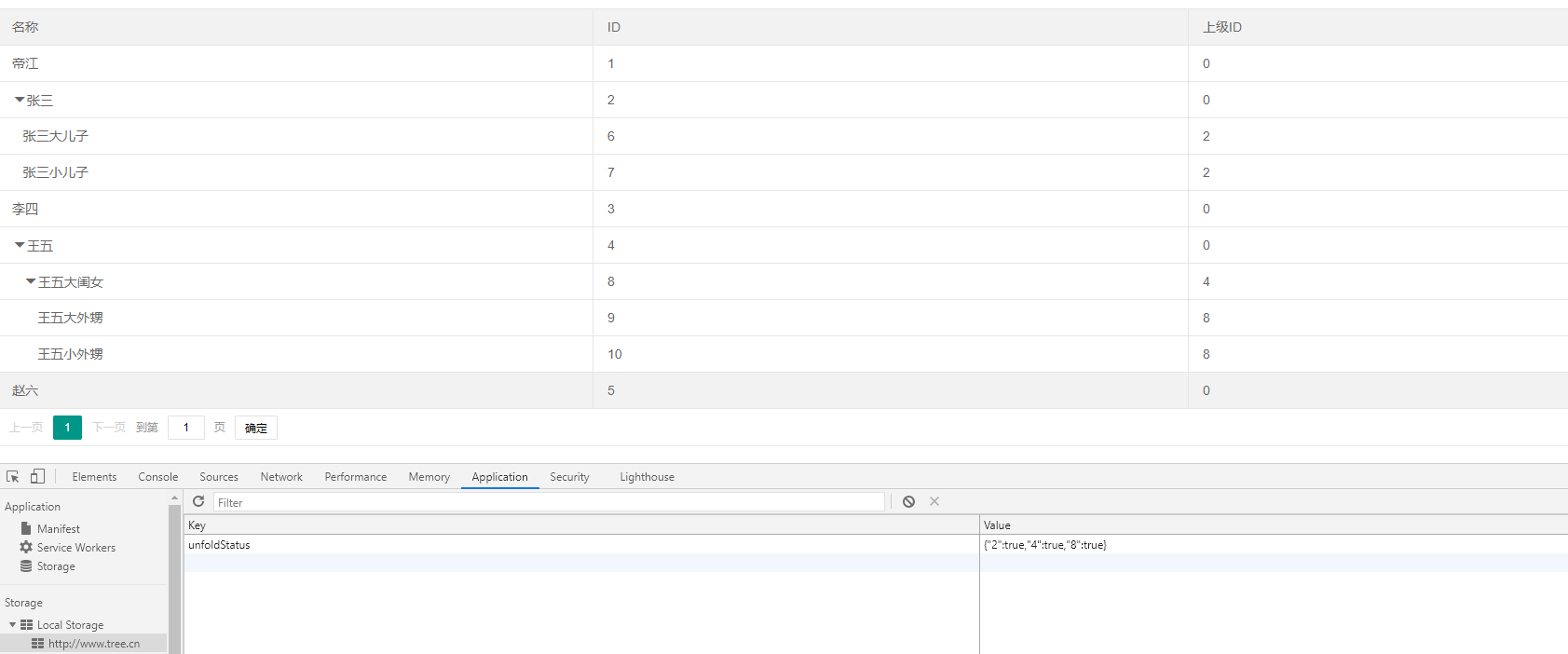Open the Console tab
Image resolution: width=1568 pixels, height=654 pixels.
click(x=157, y=477)
